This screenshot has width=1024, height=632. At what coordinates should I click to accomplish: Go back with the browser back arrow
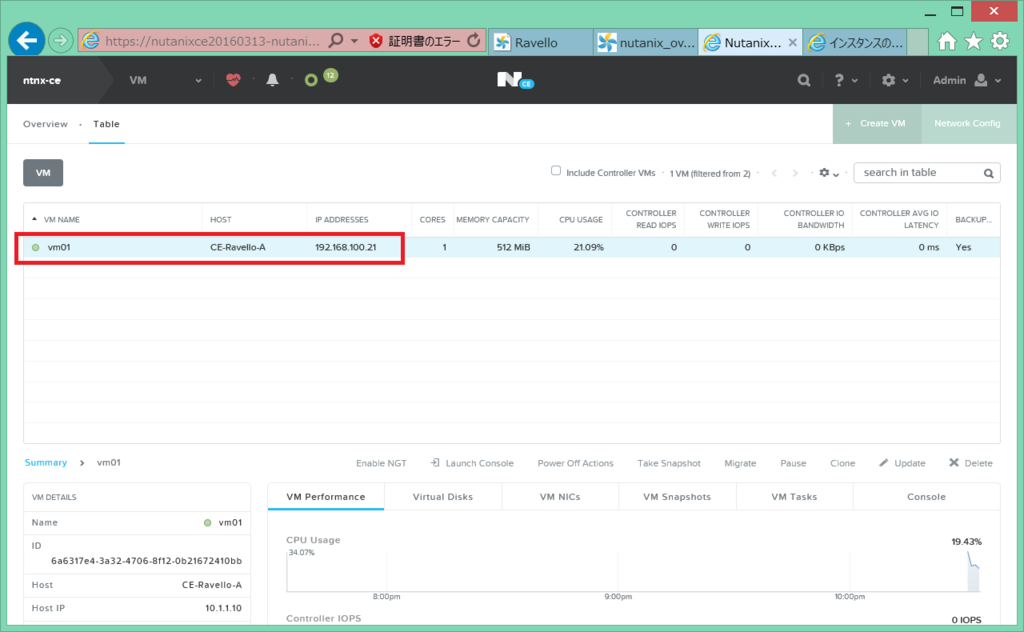[x=27, y=40]
